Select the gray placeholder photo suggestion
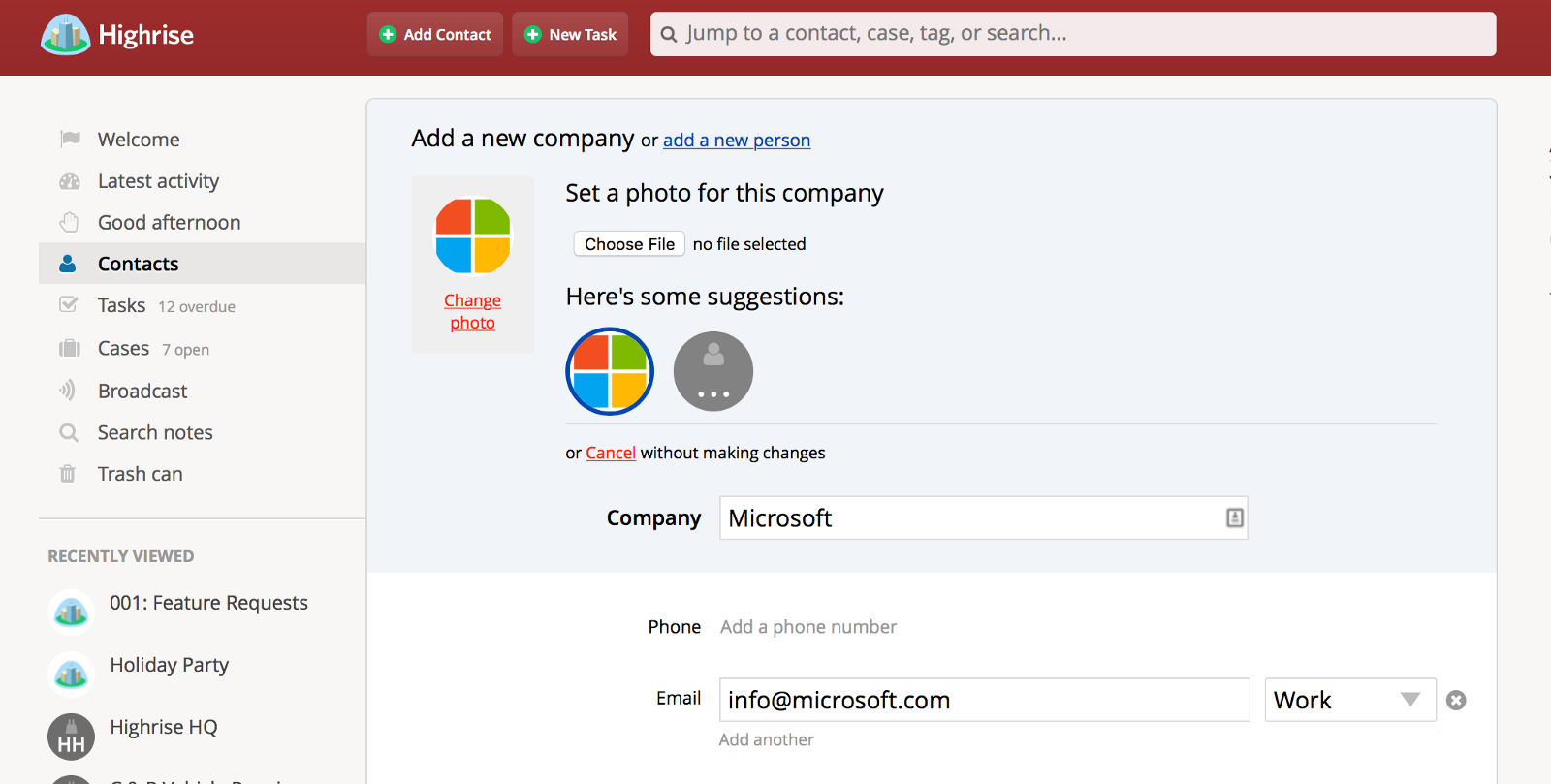This screenshot has width=1551, height=784. coord(713,371)
